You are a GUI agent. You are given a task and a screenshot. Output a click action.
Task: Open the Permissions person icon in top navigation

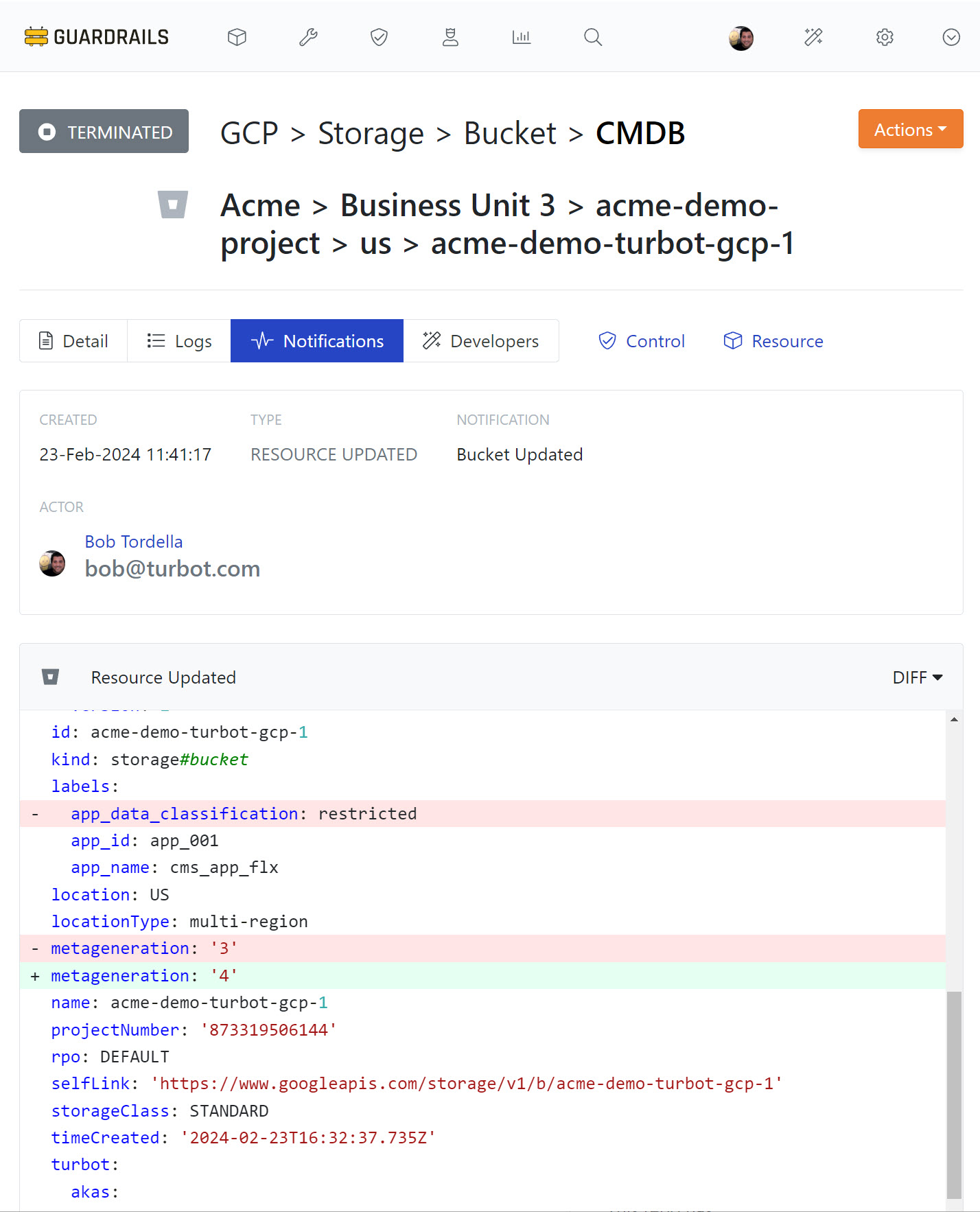pos(450,36)
